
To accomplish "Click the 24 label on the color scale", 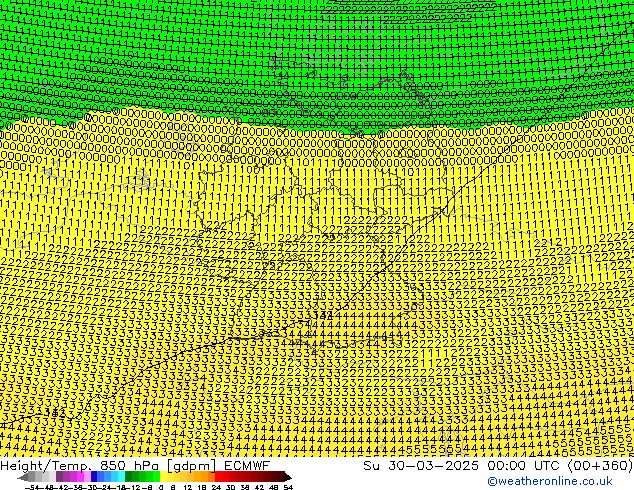I will coord(216,487).
